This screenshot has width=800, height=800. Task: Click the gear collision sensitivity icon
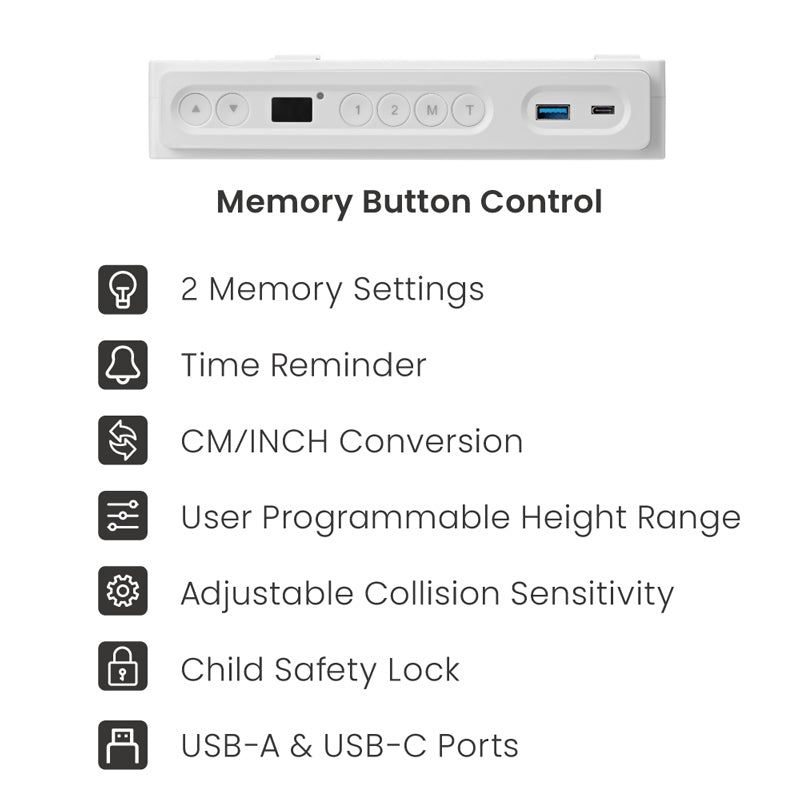point(123,593)
